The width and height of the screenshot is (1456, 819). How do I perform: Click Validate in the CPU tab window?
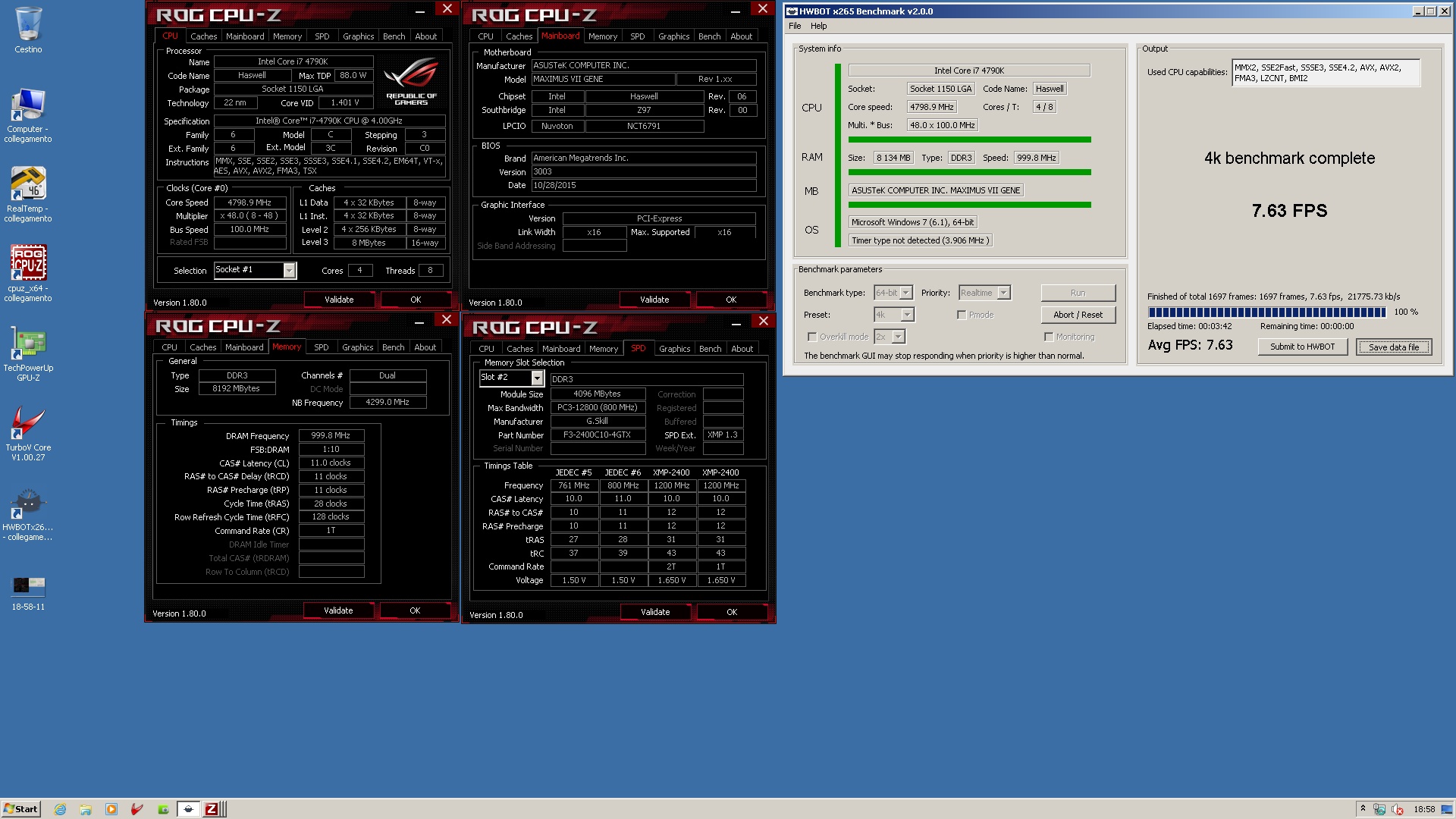[x=339, y=300]
